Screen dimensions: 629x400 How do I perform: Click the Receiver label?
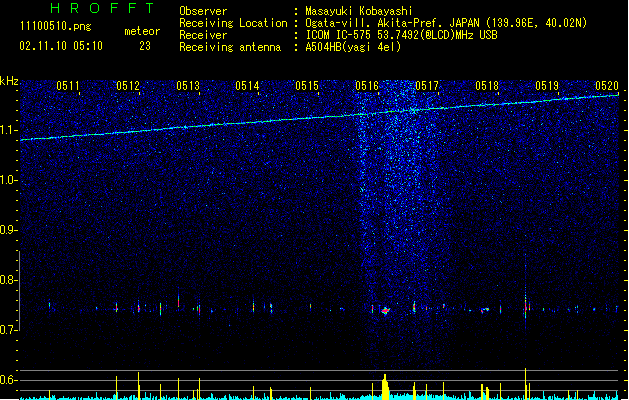pyautogui.click(x=203, y=35)
